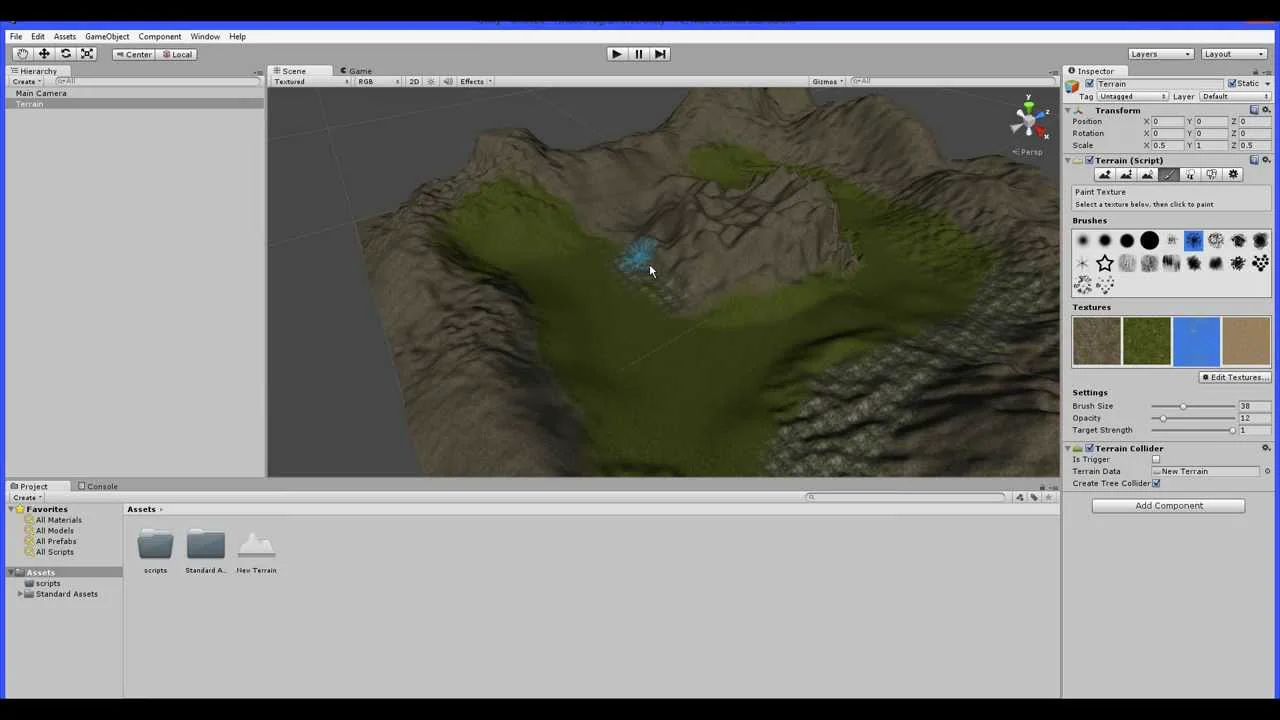Open the Terrain Settings gear tool

click(1233, 175)
